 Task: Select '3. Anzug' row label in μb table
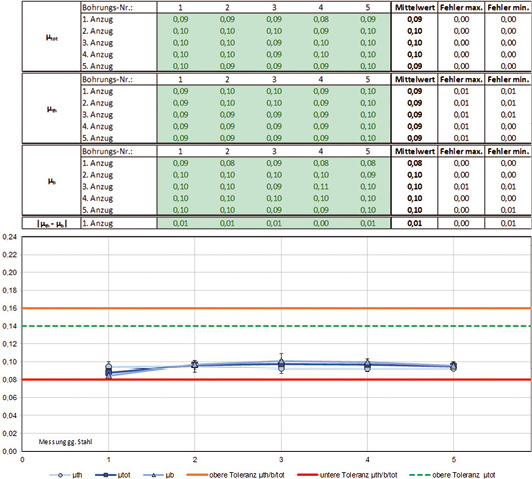(98, 187)
